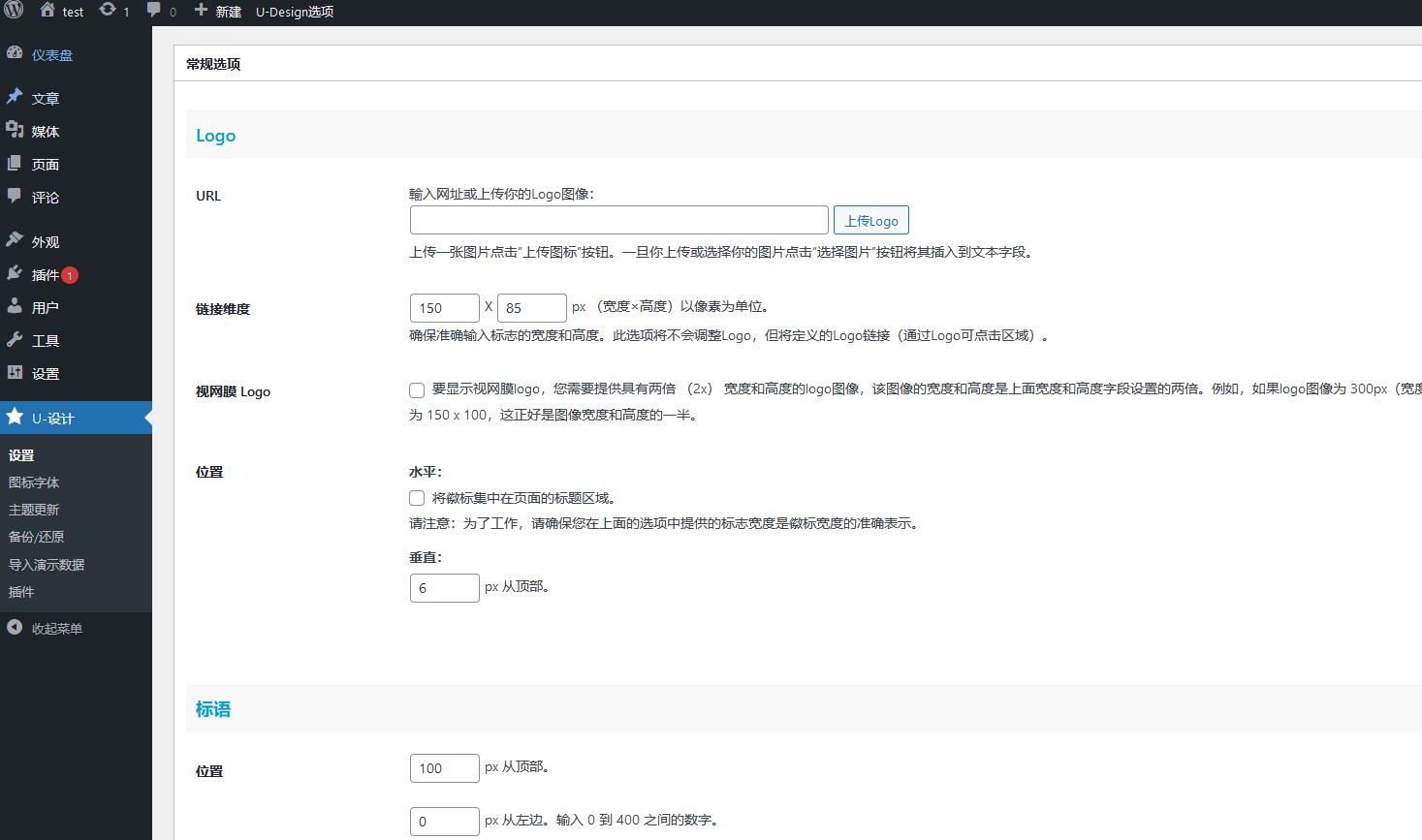Screen dimensions: 1422x840
Task: Click the 新建 admin bar item
Action: 218,11
